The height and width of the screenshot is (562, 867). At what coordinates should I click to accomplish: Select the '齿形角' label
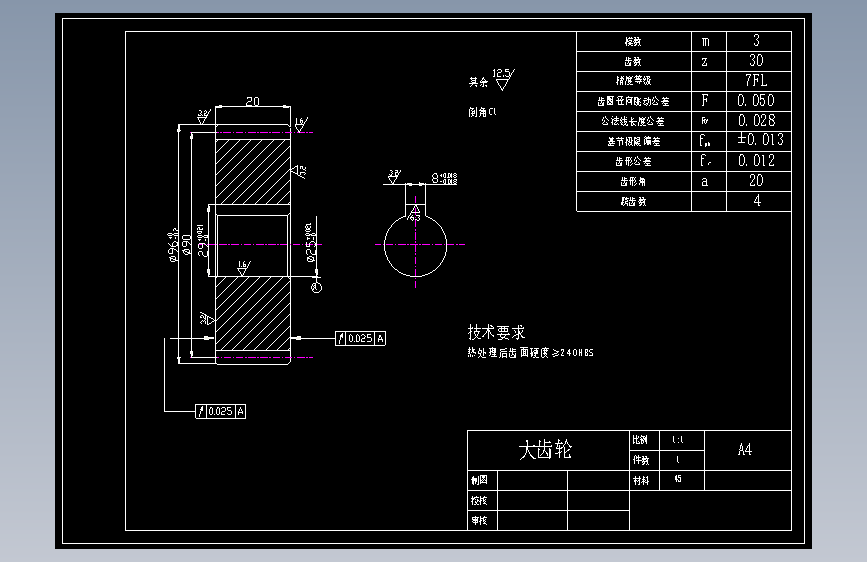[x=633, y=181]
